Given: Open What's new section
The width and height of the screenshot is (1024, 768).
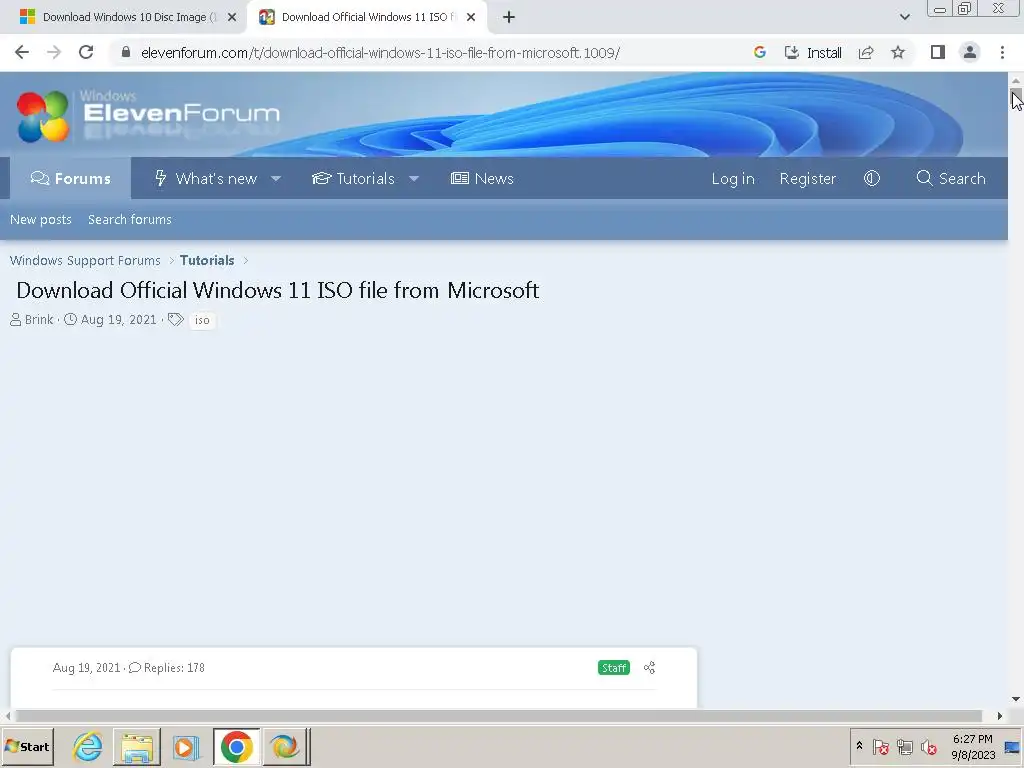Looking at the screenshot, I should click(206, 178).
